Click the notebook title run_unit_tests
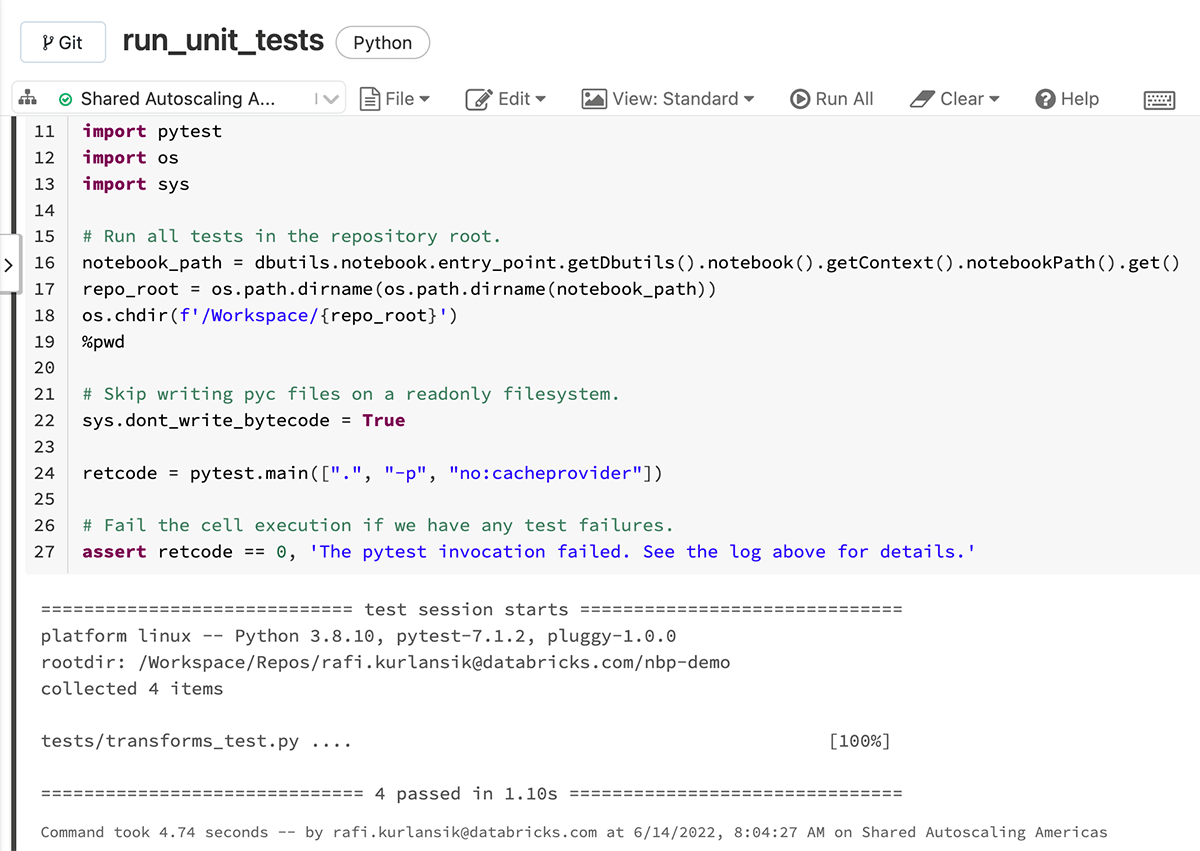This screenshot has height=851, width=1200. pyautogui.click(x=223, y=41)
